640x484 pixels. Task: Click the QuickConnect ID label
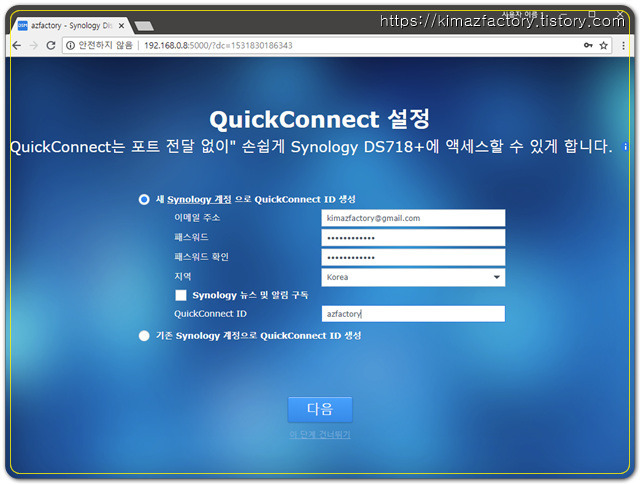(x=210, y=314)
